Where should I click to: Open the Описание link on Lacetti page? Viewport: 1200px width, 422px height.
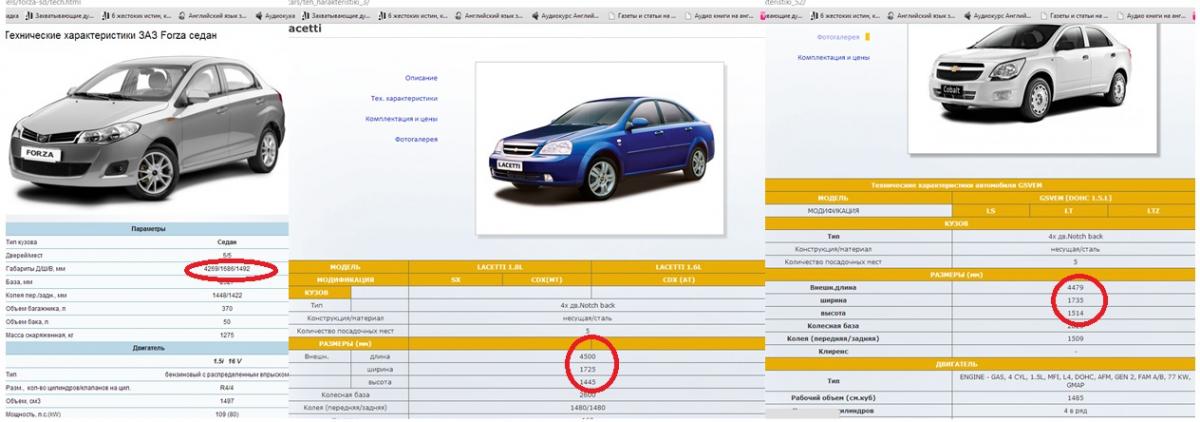pos(421,78)
